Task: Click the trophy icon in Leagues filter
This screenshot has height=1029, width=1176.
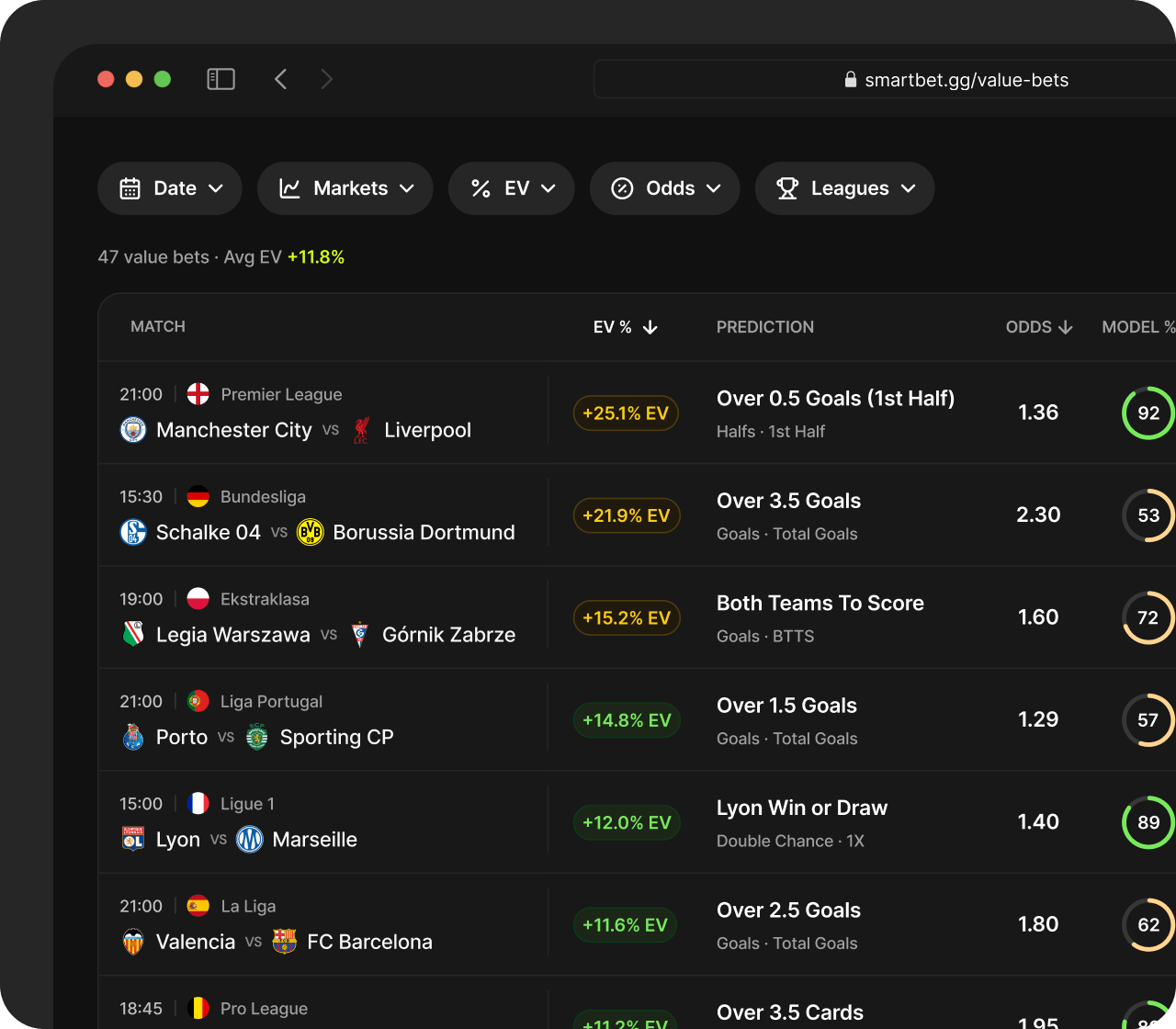Action: (787, 188)
